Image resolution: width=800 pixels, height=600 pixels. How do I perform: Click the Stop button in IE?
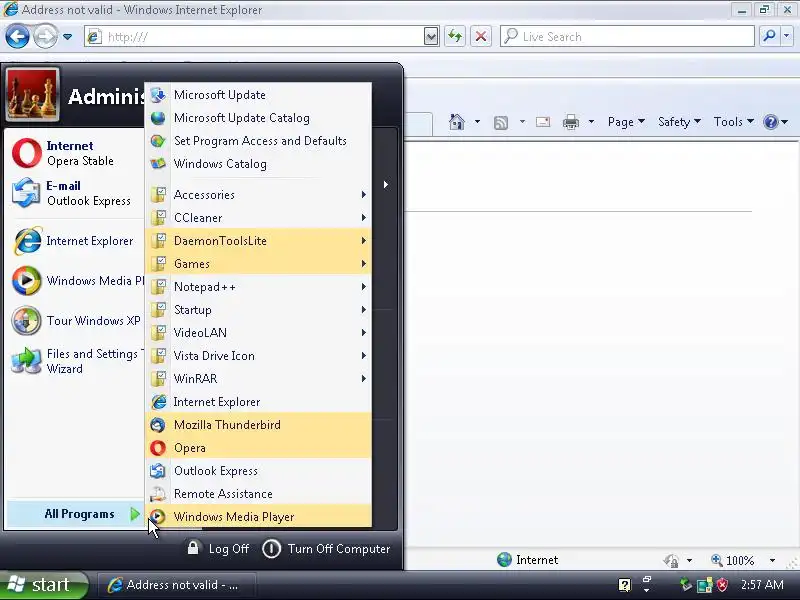[481, 37]
